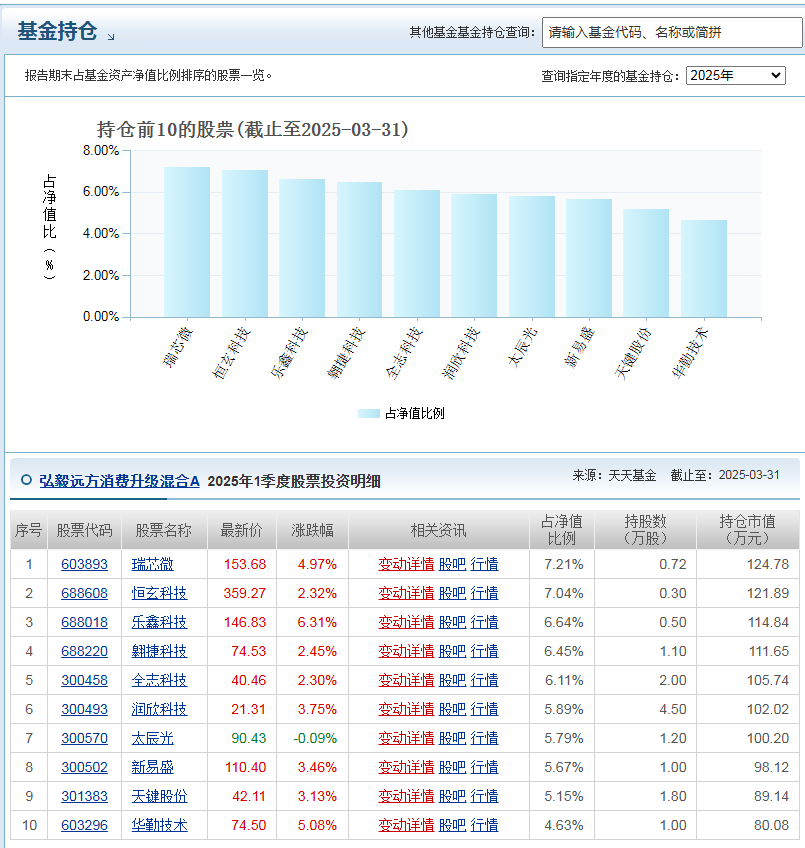Open the 翱捷科技 stock name link
805x848 pixels.
click(160, 651)
